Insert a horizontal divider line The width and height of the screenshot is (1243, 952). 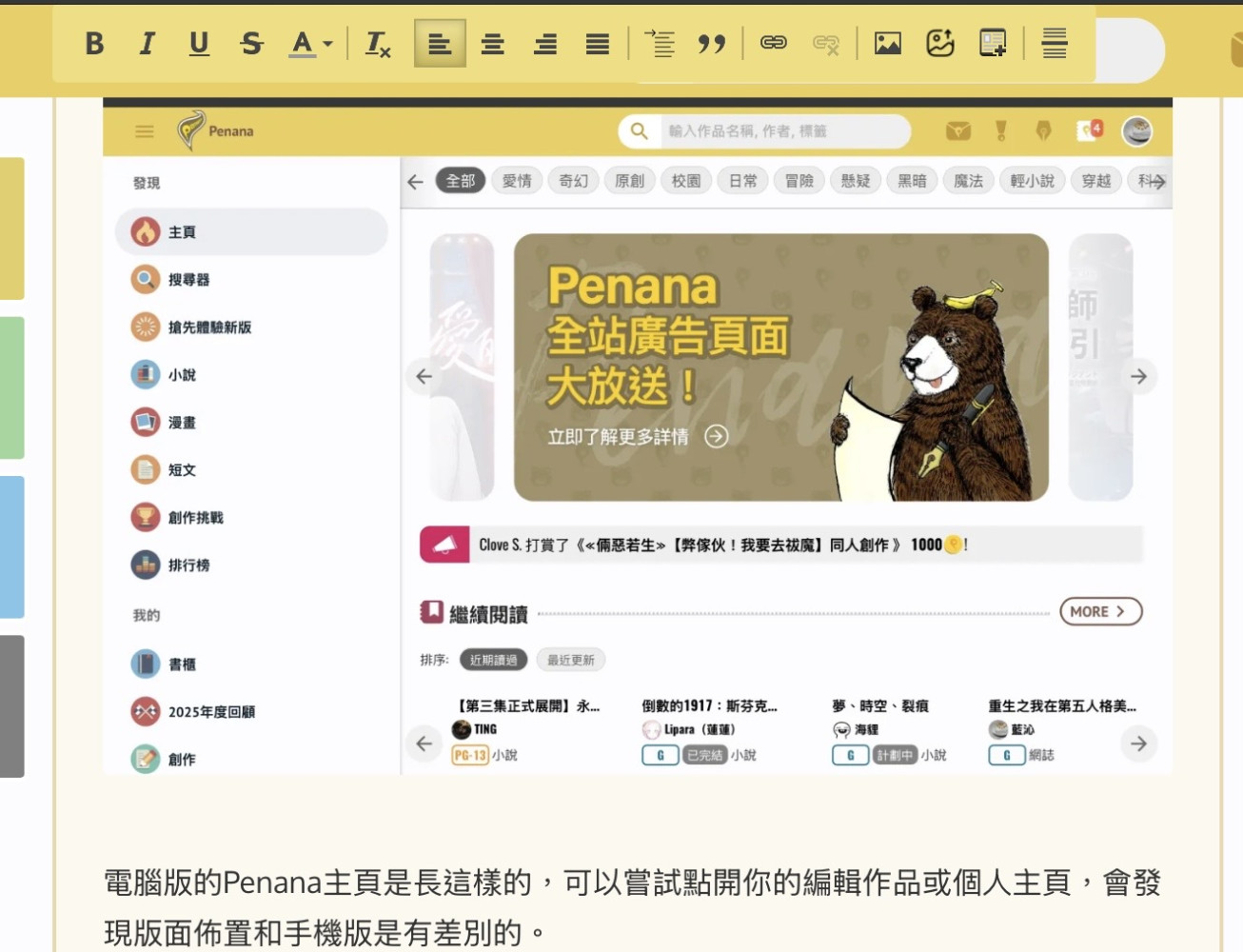tap(1055, 43)
